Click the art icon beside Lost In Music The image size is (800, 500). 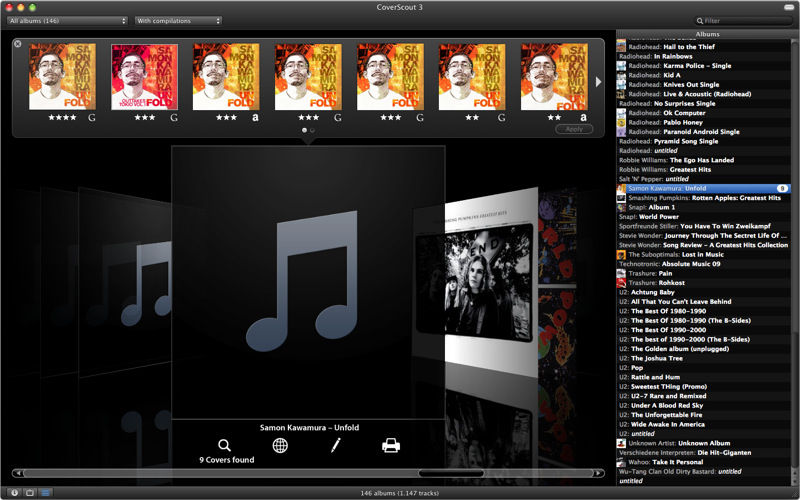[621, 255]
